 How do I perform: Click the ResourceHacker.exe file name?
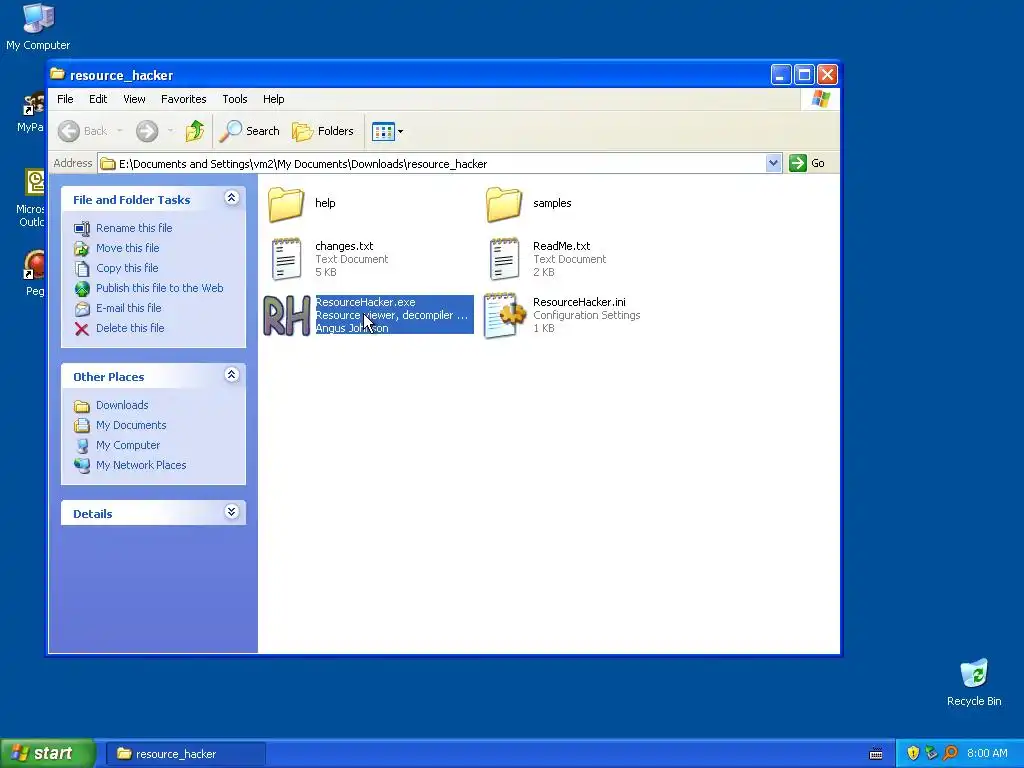[365, 302]
